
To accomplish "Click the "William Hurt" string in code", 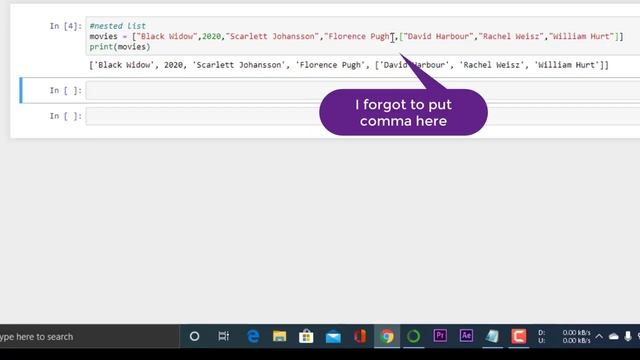I will [583, 36].
